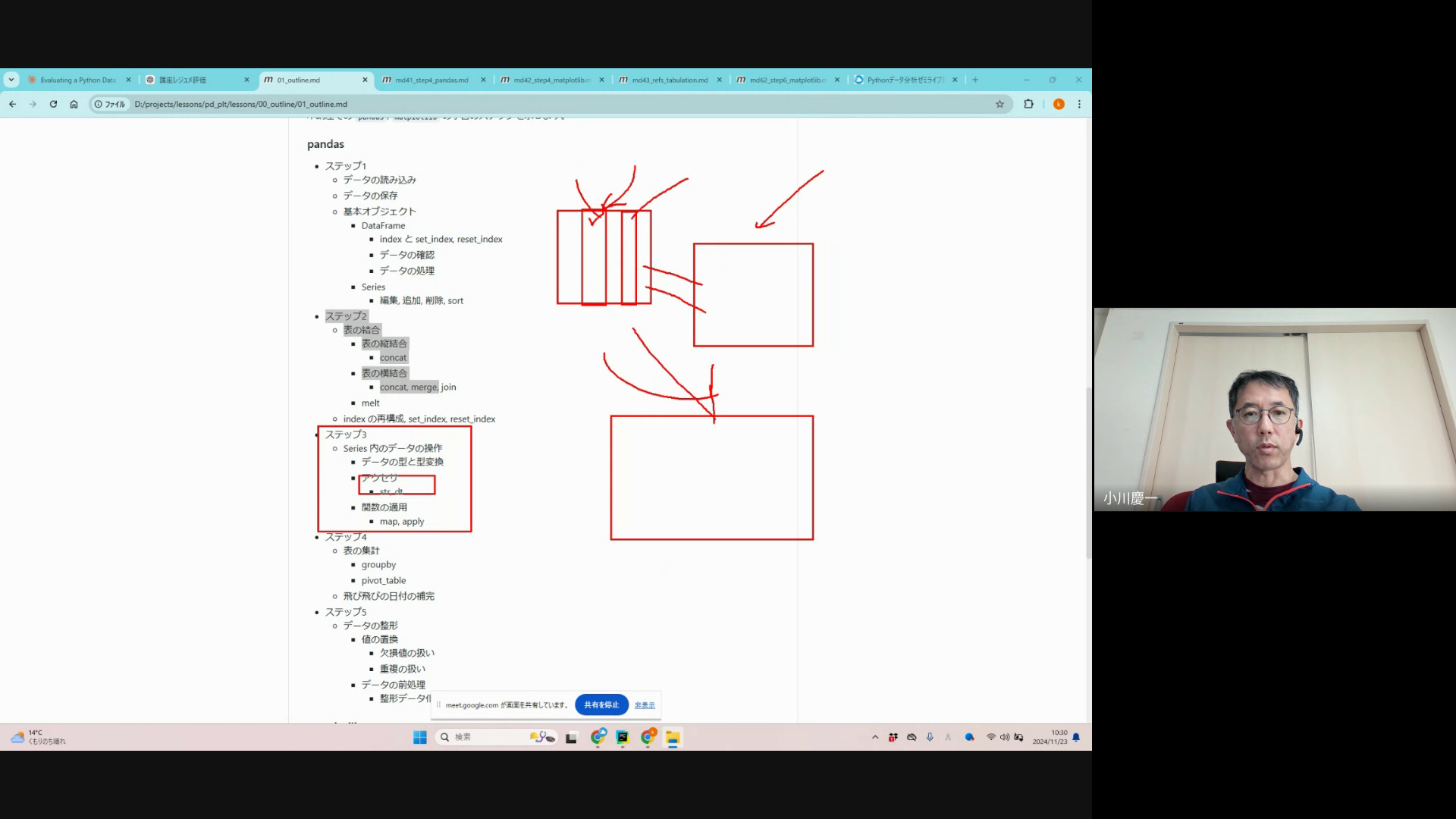Open the extensions puzzle icon
The height and width of the screenshot is (819, 1456).
pyautogui.click(x=1028, y=105)
